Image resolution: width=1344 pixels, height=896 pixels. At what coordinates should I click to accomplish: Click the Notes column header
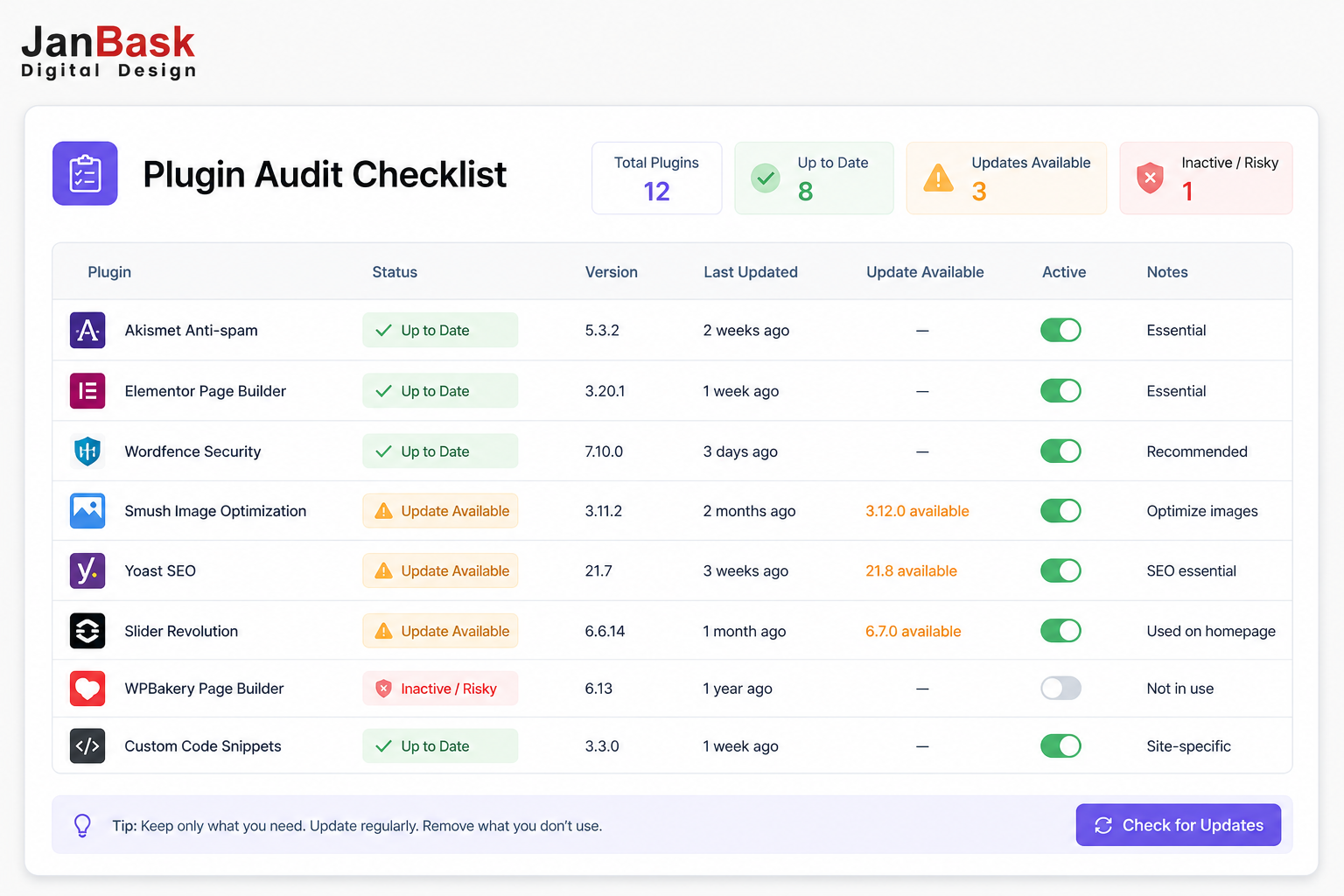[1167, 272]
